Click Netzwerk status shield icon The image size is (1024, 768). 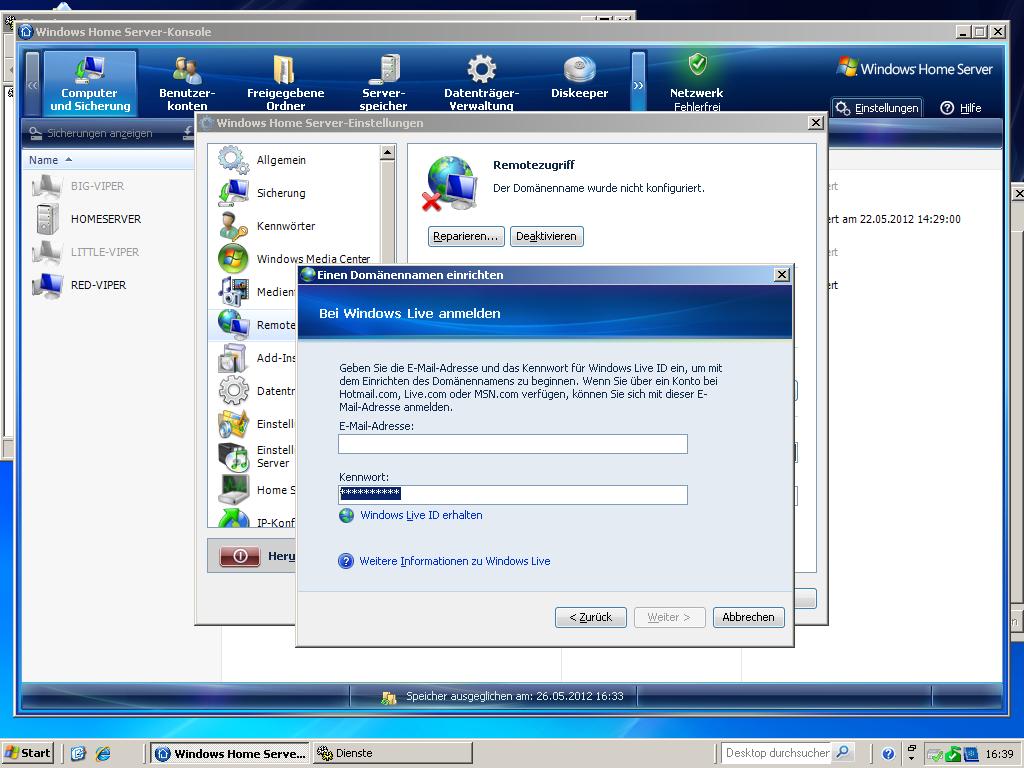(x=697, y=64)
